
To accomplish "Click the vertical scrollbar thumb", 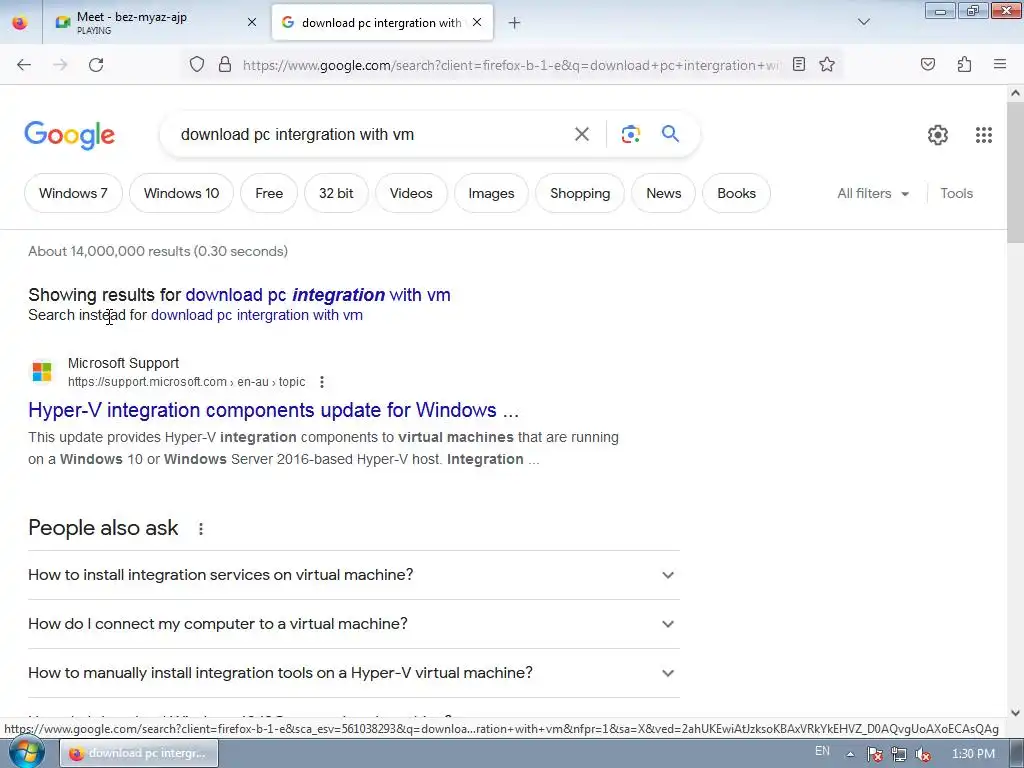I will pyautogui.click(x=1015, y=172).
